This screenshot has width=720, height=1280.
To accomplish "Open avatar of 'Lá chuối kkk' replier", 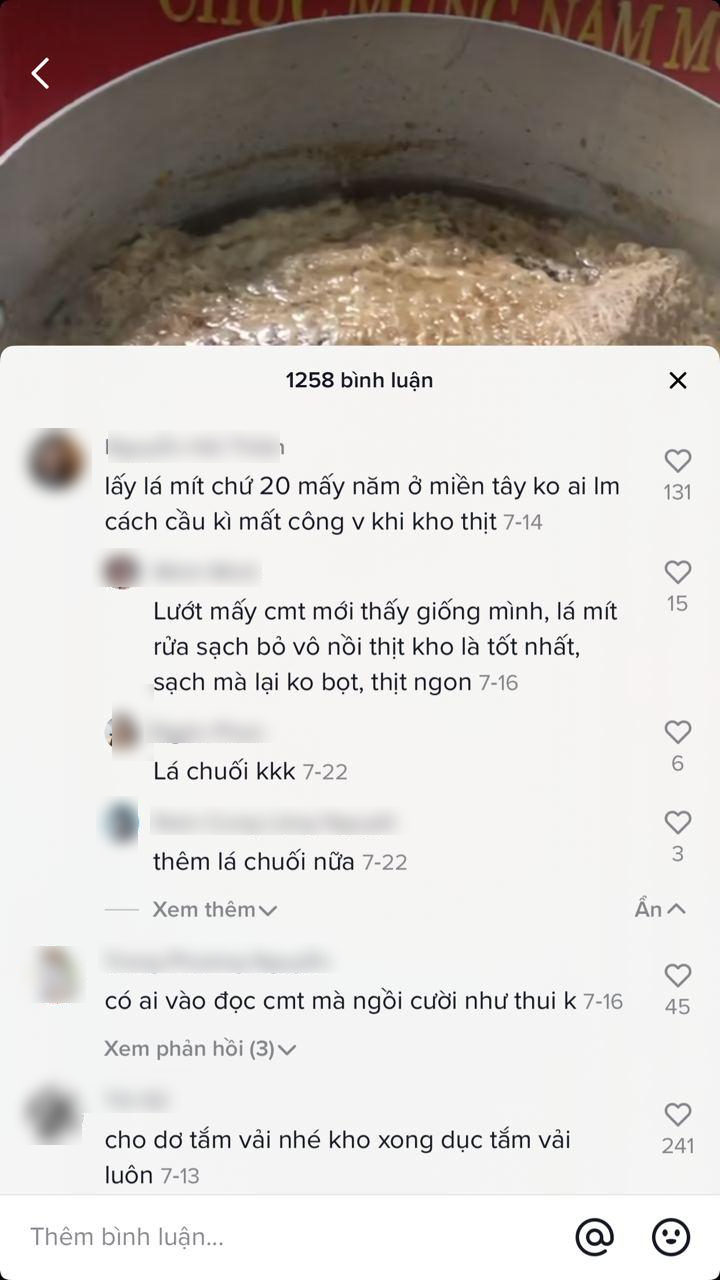I will click(x=122, y=732).
